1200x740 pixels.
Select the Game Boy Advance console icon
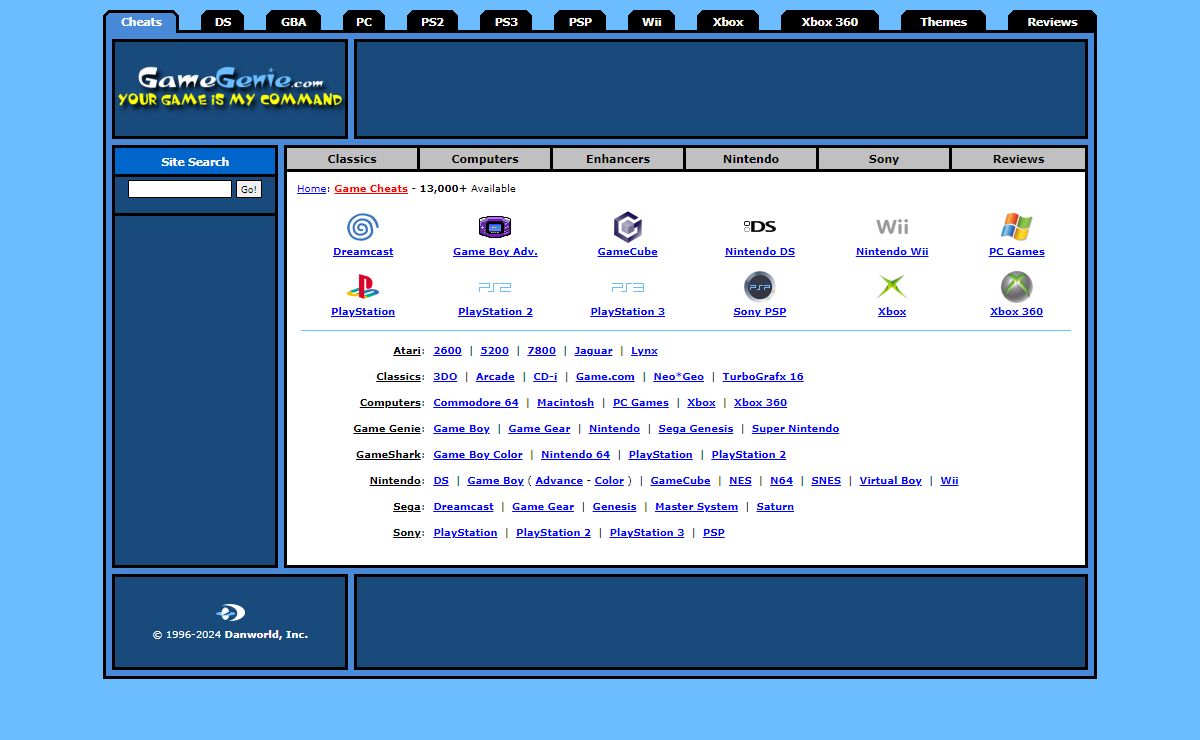coord(495,227)
